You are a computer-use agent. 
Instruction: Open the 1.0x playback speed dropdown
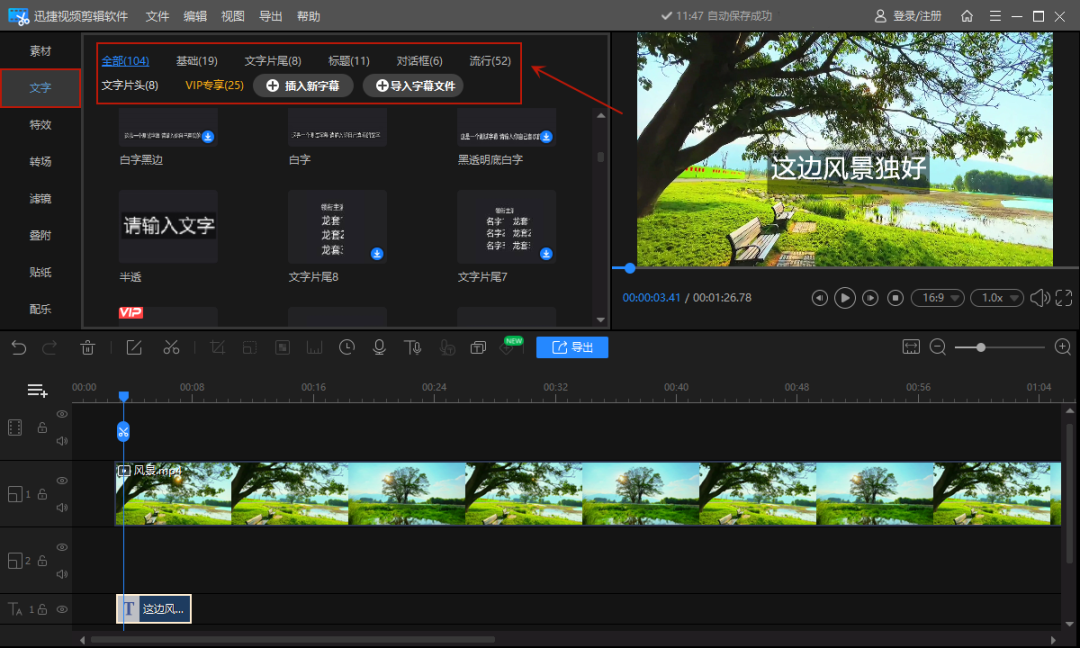pyautogui.click(x=997, y=298)
